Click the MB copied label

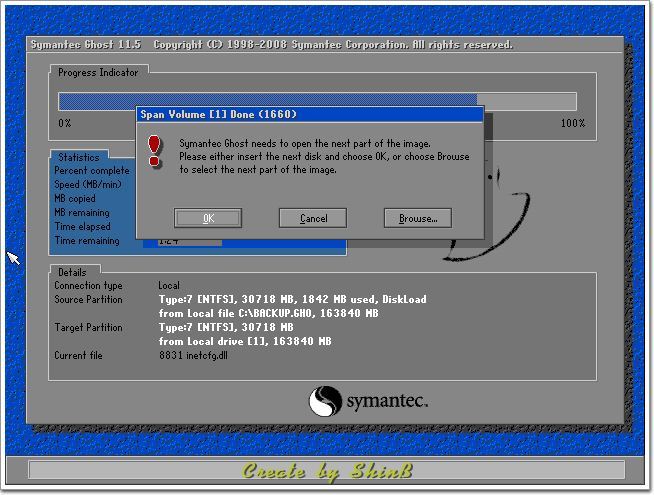pyautogui.click(x=75, y=199)
